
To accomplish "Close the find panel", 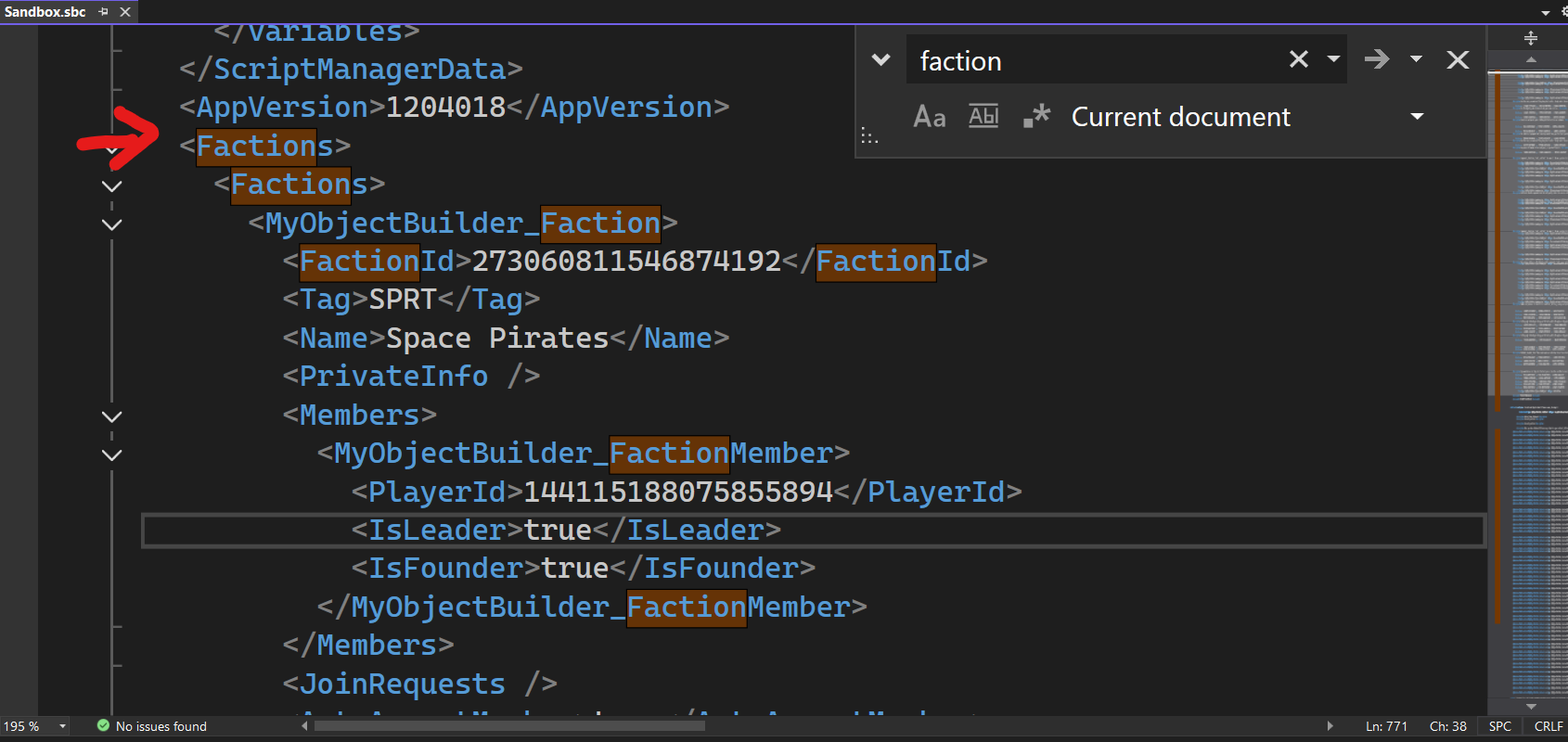I will [x=1458, y=60].
